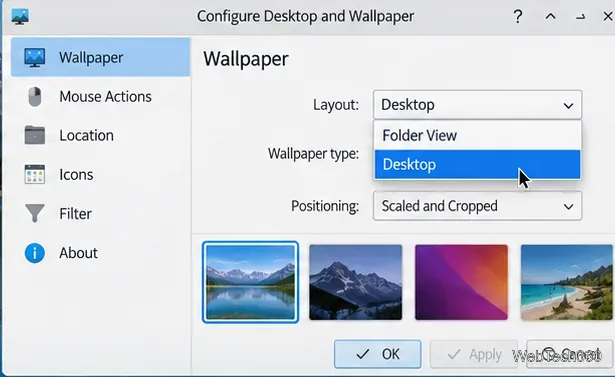
Task: Click the title bar application icon
Action: coord(20,17)
